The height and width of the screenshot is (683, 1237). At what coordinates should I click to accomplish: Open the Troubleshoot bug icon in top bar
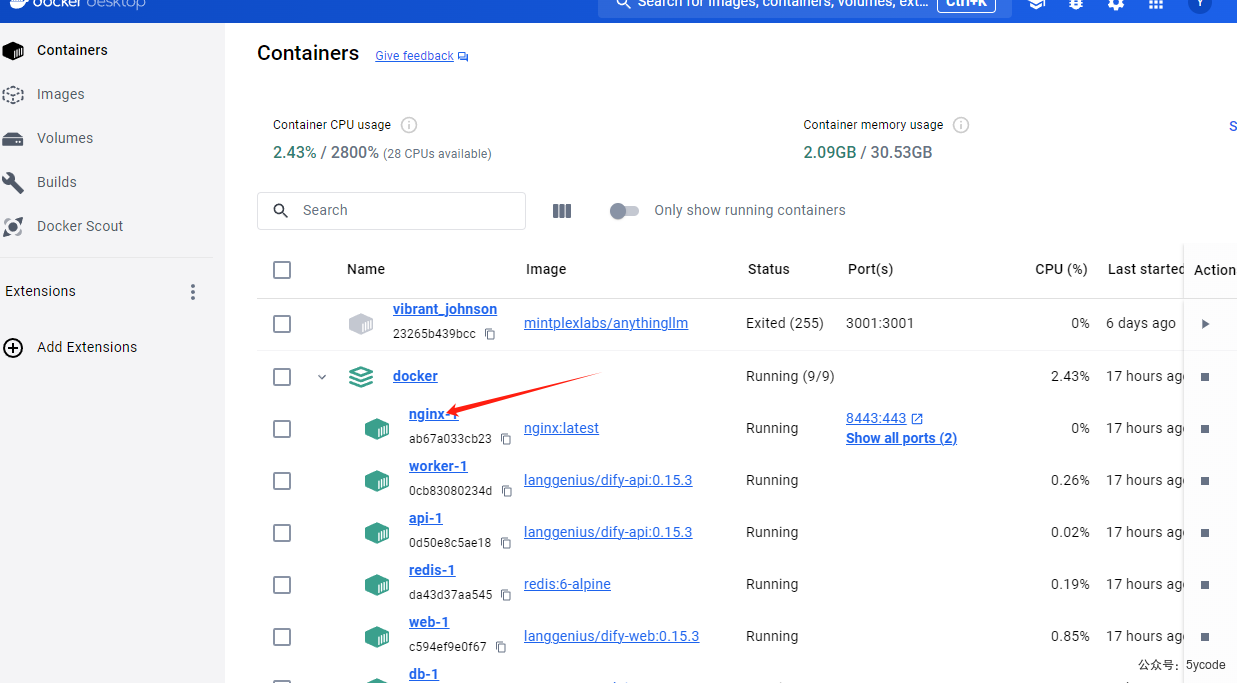1076,4
